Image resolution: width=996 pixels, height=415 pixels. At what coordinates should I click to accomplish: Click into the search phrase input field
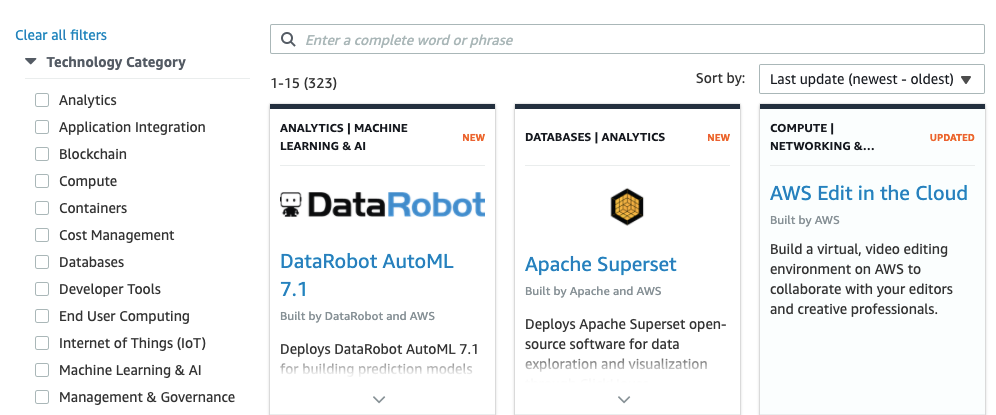point(640,40)
